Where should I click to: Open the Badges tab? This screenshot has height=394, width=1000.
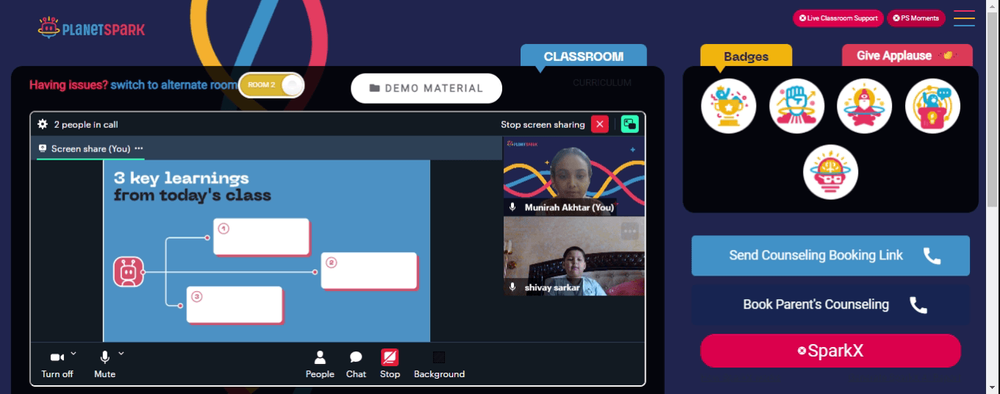point(746,56)
